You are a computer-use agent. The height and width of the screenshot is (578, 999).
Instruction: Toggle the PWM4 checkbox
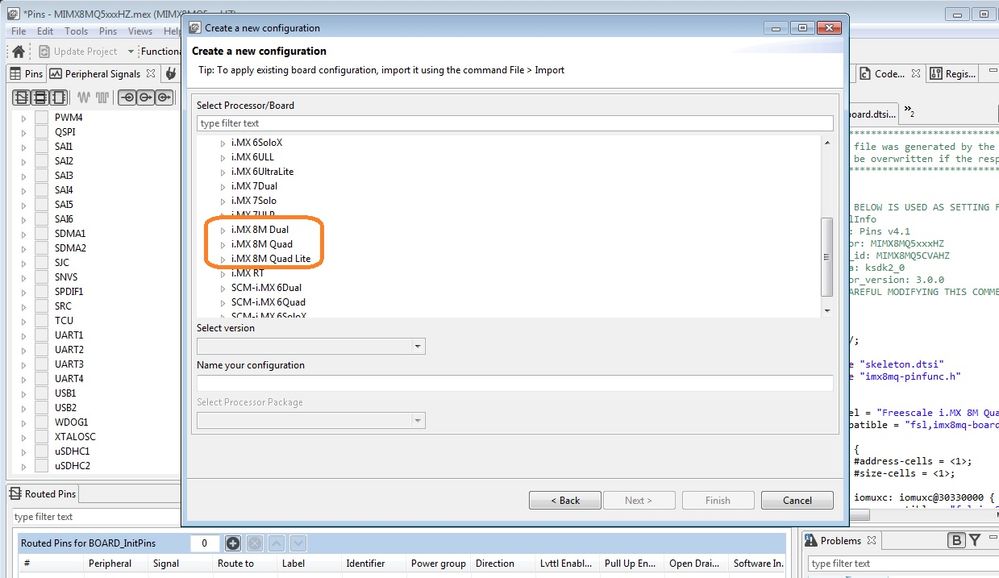[41, 117]
